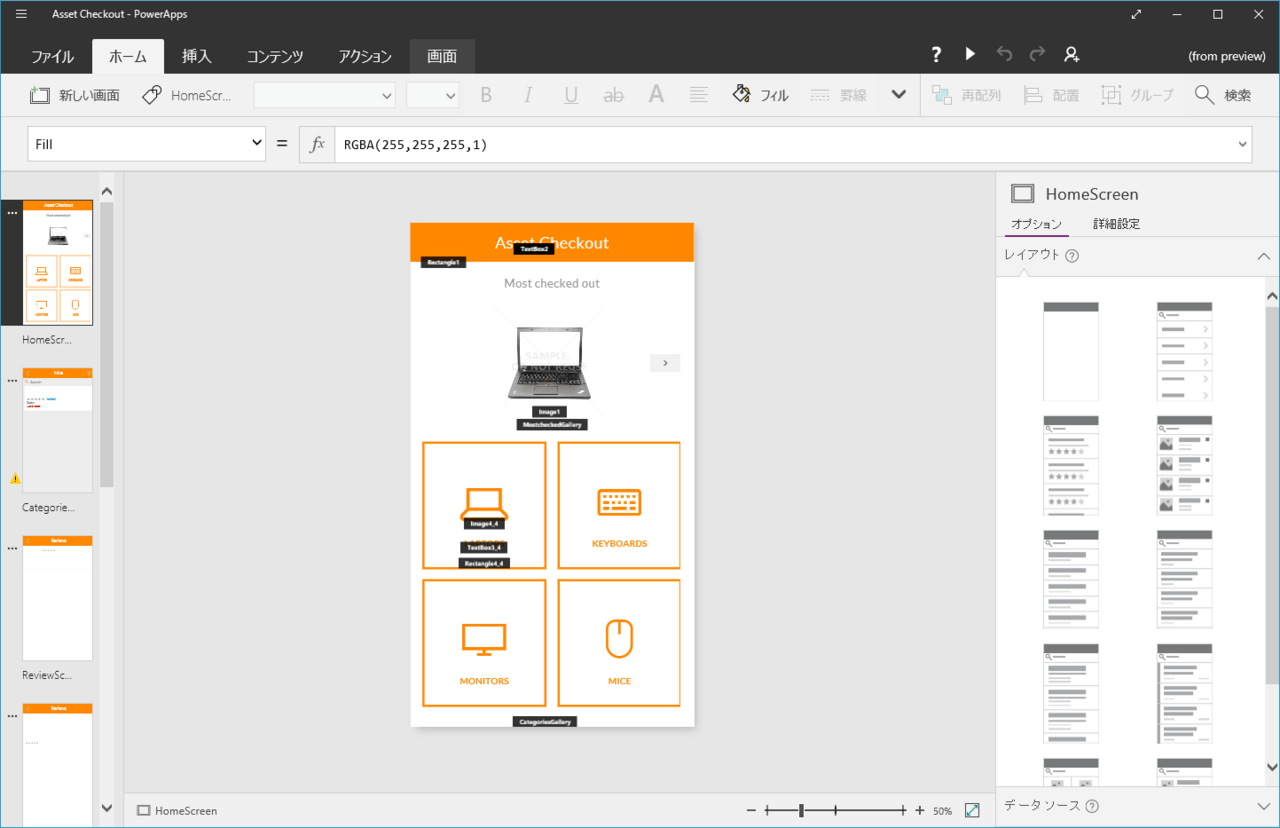The width and height of the screenshot is (1280, 828).
Task: Click the undo arrow icon
Action: [x=1004, y=55]
